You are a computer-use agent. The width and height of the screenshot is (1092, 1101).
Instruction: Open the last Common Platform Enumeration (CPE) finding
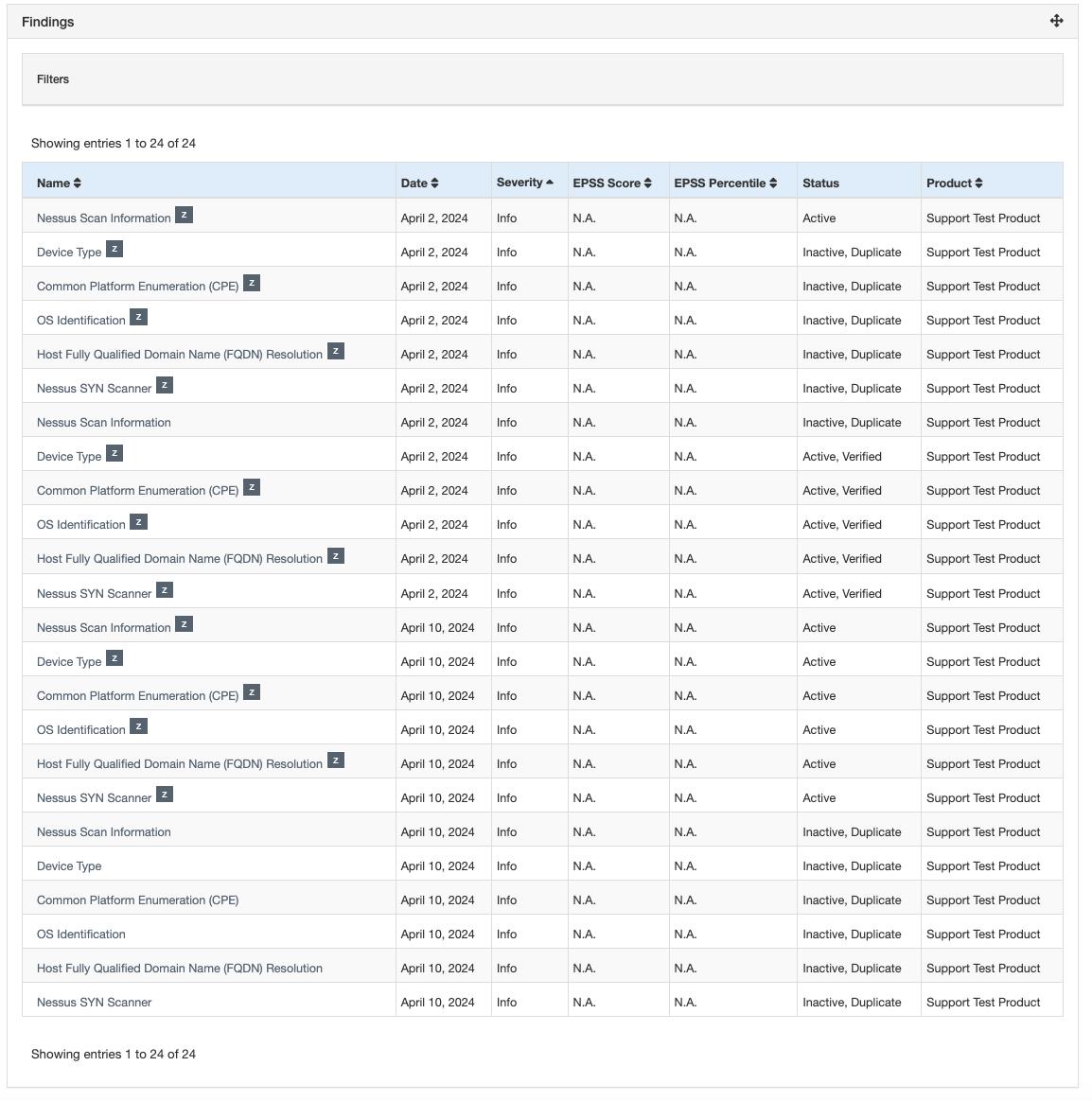pyautogui.click(x=137, y=900)
